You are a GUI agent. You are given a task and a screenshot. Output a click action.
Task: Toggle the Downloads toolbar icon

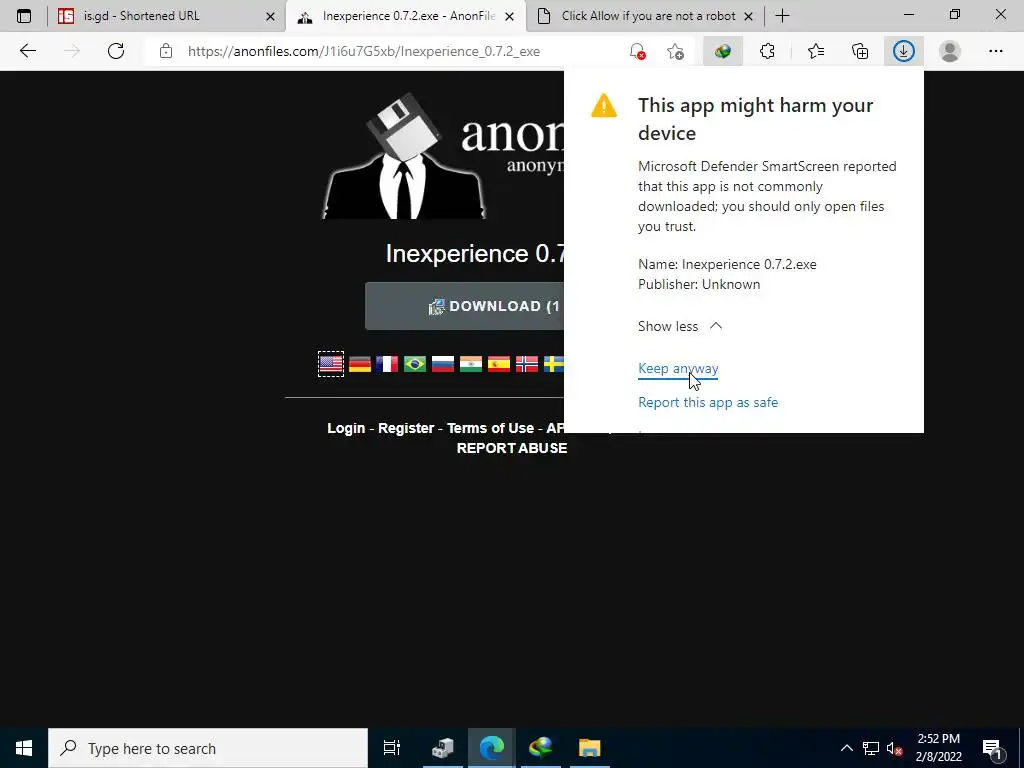[904, 51]
